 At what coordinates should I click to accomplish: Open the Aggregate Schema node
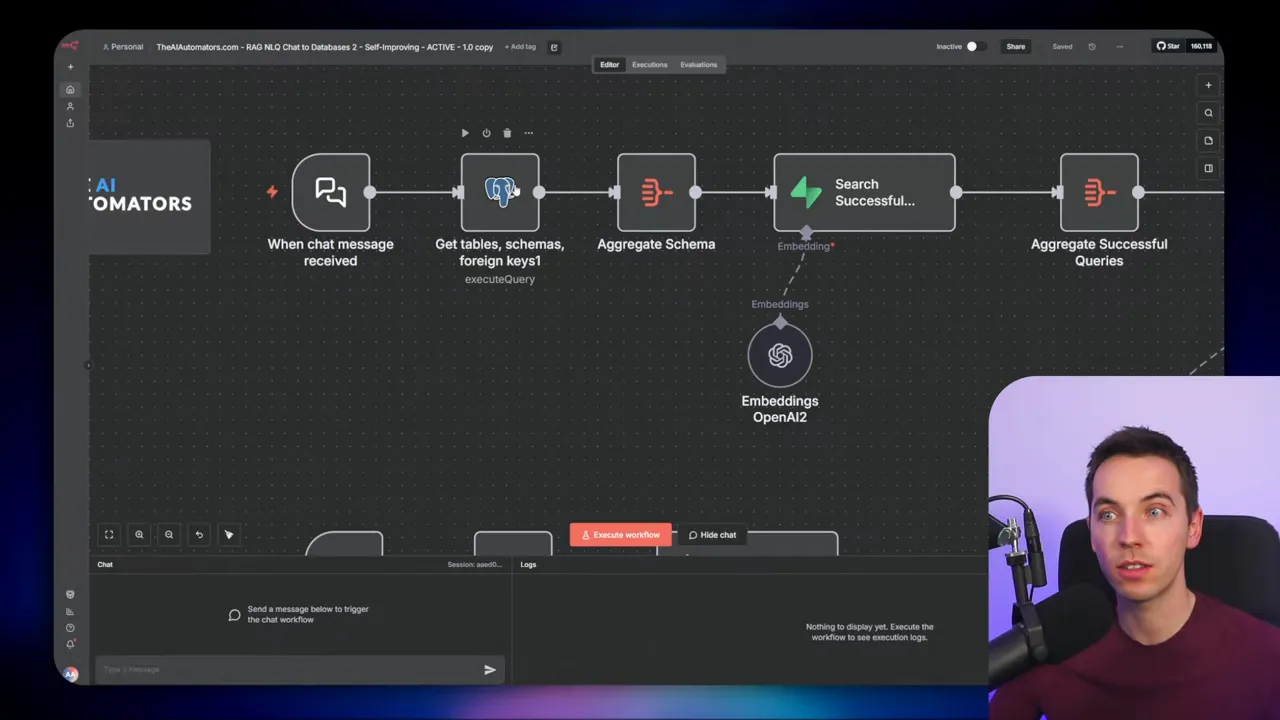coord(656,191)
